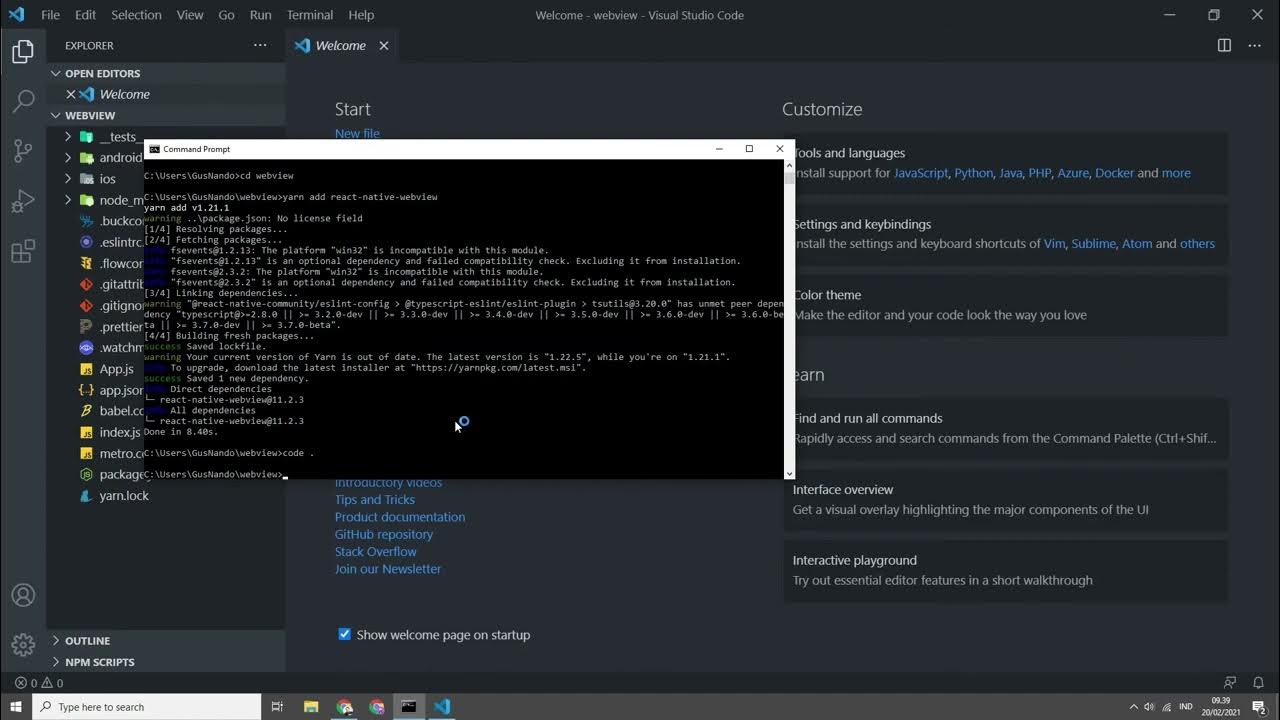
Task: Open yarn.lock in the explorer
Action: click(124, 496)
